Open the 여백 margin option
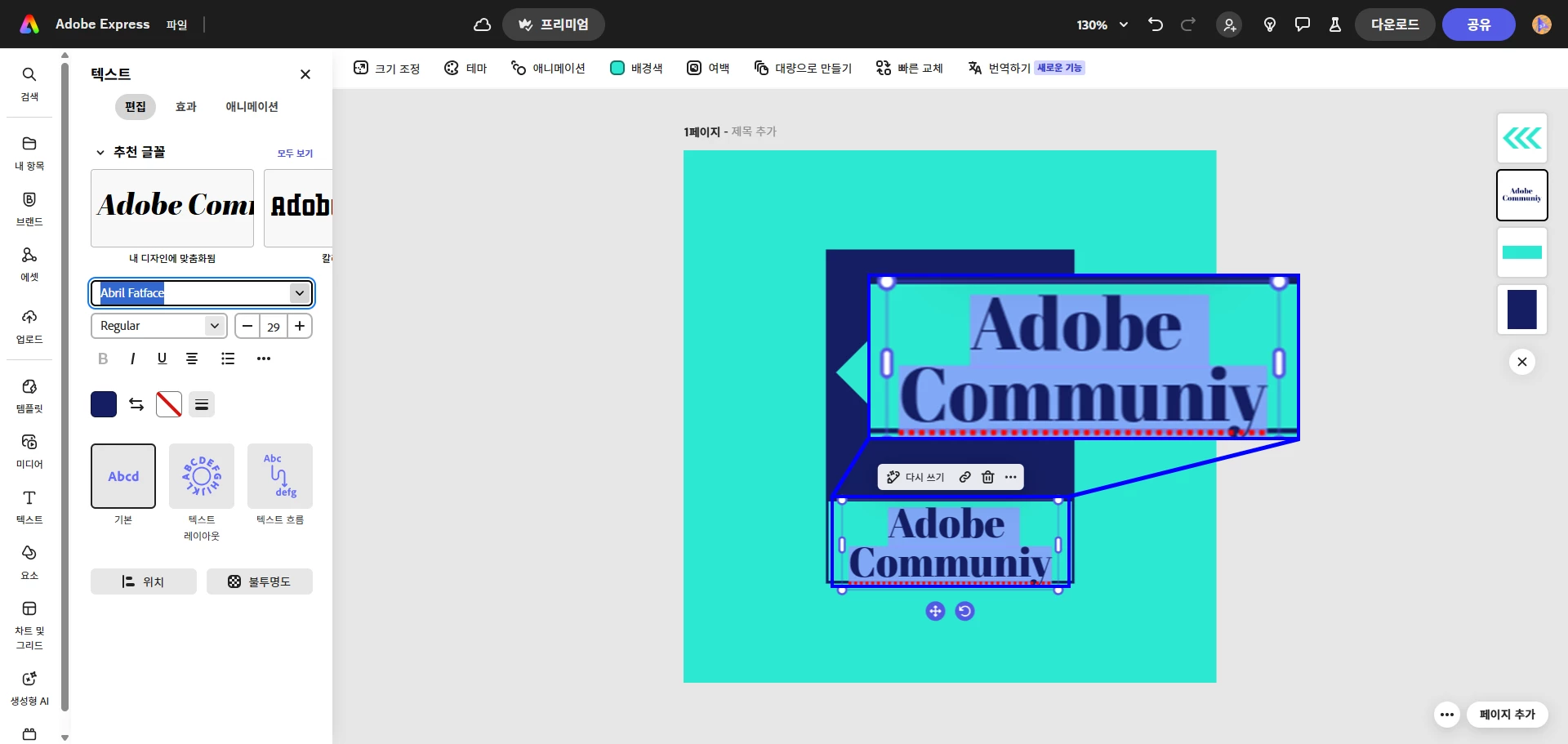Image resolution: width=1568 pixels, height=744 pixels. coord(708,68)
